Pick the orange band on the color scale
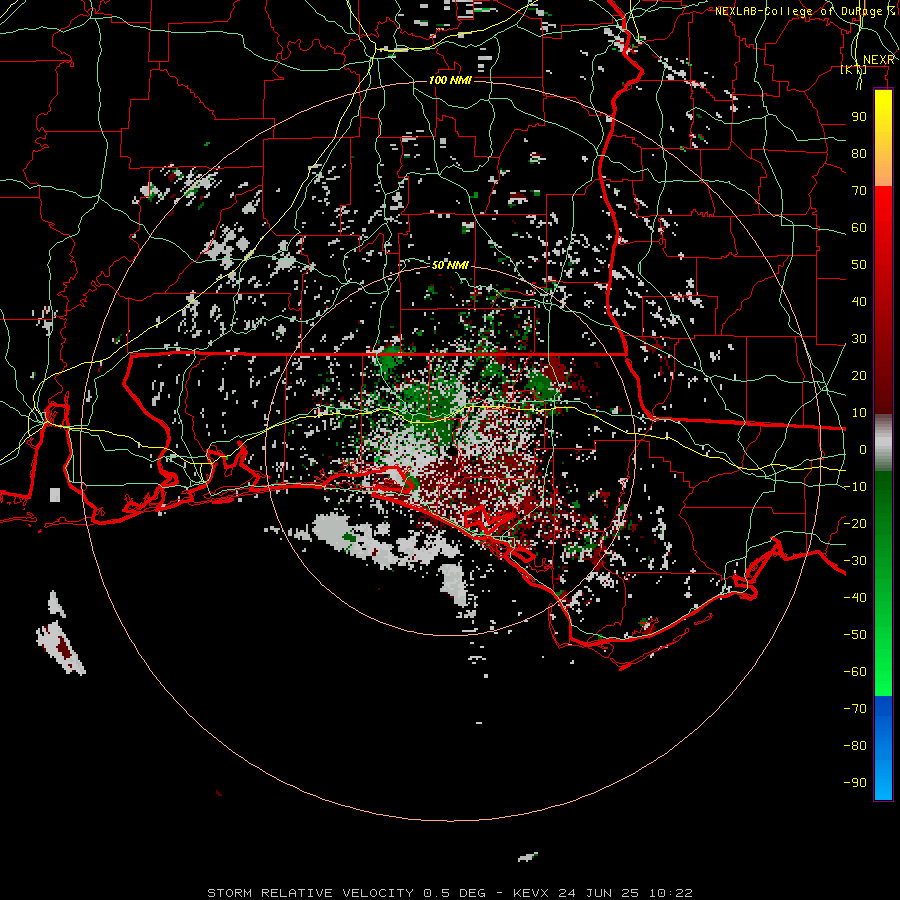 [x=883, y=170]
